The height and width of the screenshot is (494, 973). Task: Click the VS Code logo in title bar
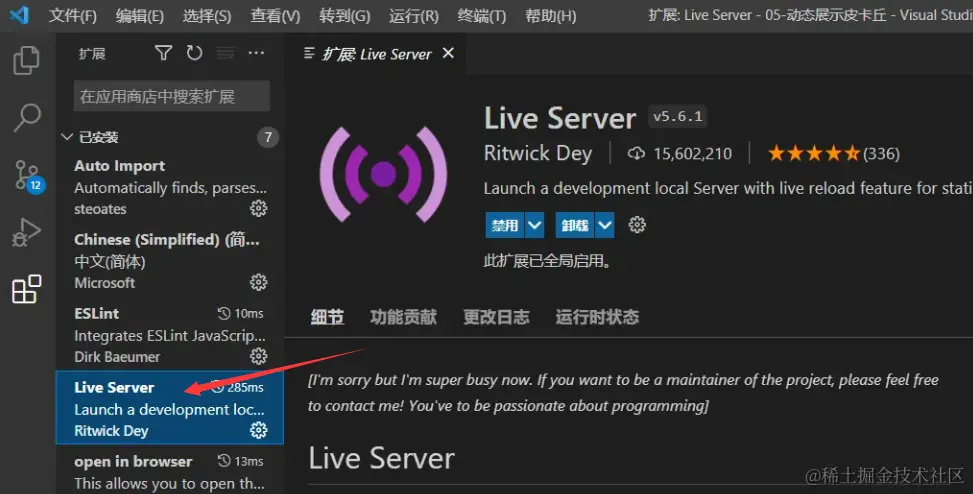point(19,14)
